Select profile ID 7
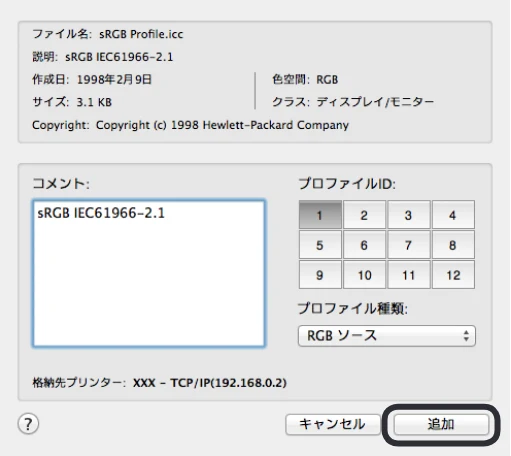 click(x=409, y=245)
